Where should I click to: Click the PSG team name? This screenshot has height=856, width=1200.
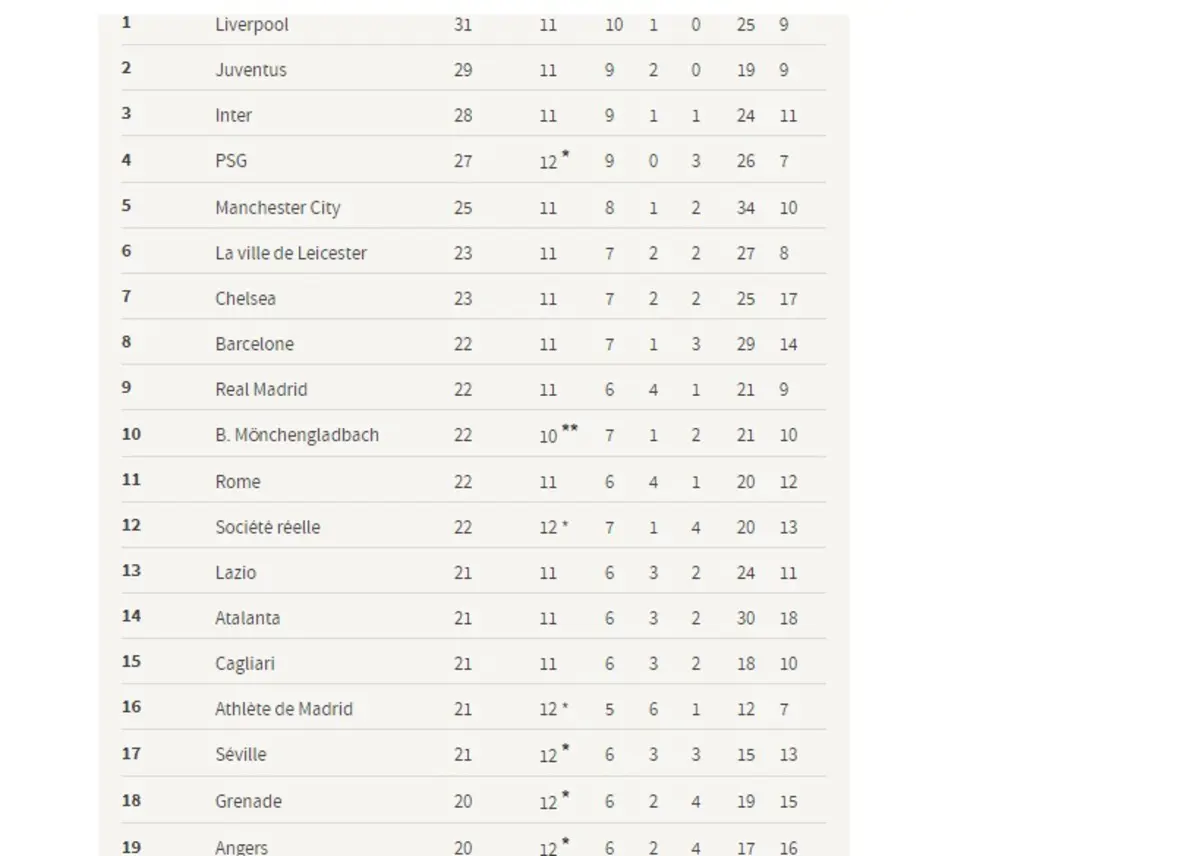click(231, 161)
